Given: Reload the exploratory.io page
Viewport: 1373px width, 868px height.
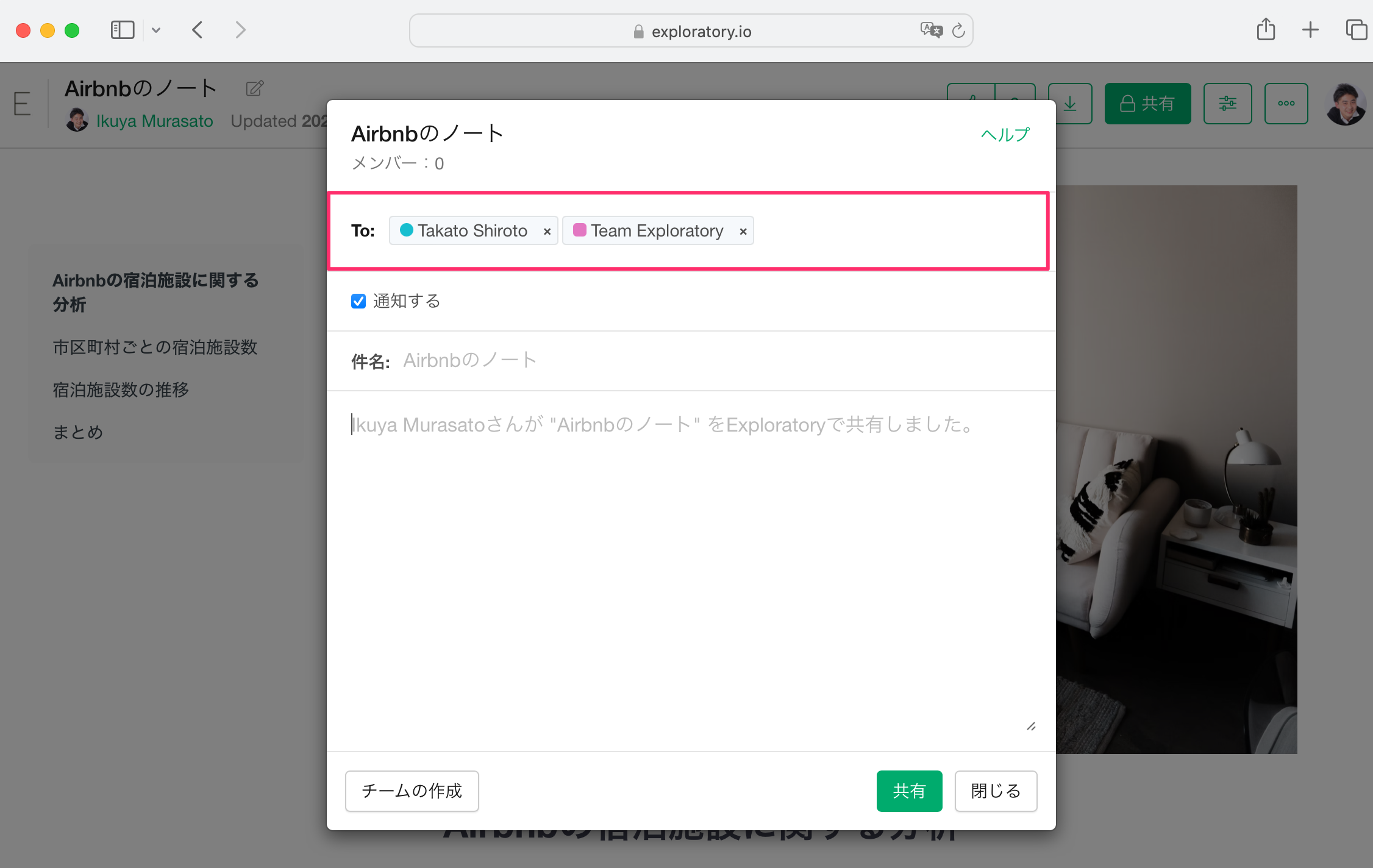Looking at the screenshot, I should 958,30.
